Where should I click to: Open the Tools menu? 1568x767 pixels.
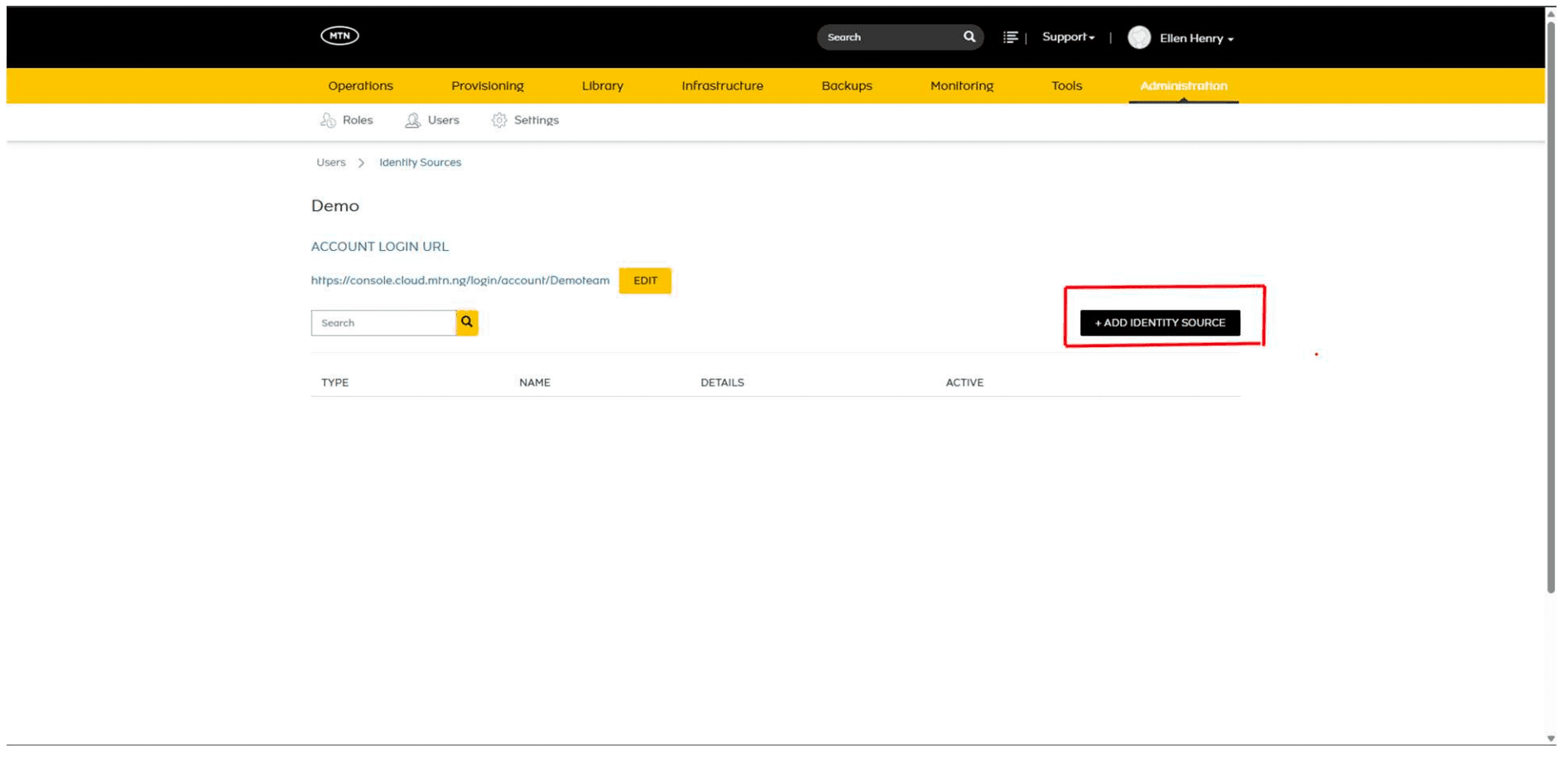click(x=1066, y=85)
